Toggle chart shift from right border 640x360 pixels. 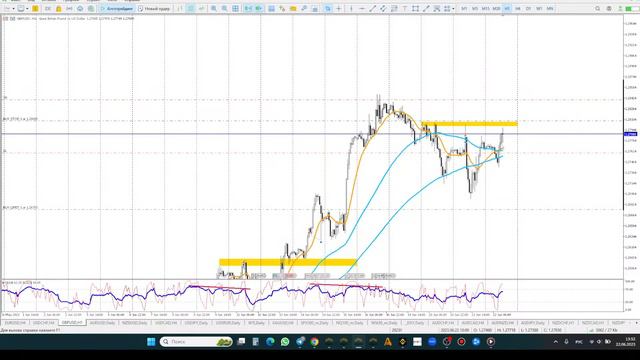(x=259, y=9)
